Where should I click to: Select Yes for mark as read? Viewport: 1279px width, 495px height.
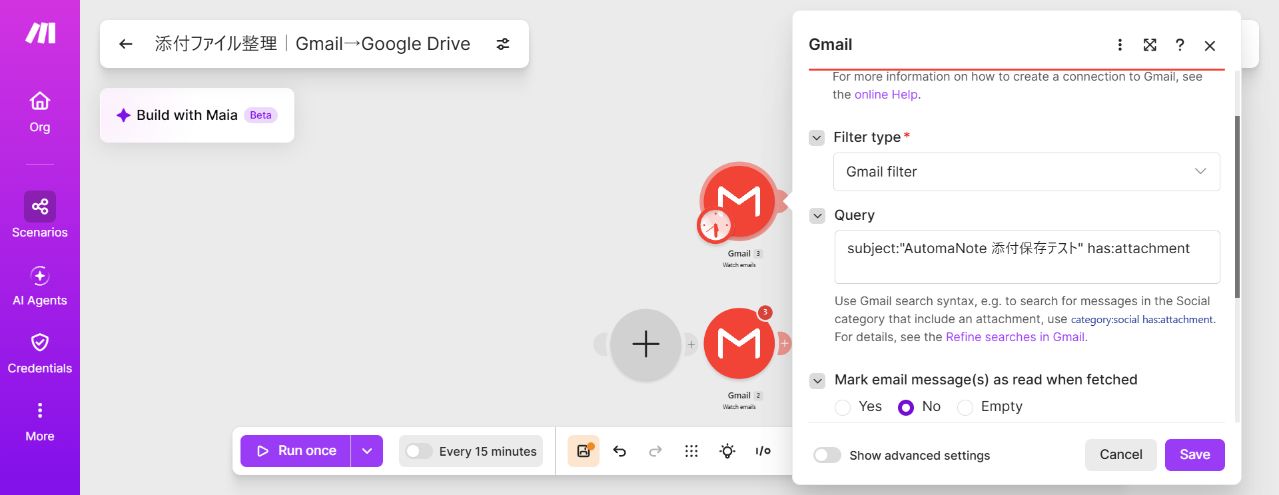pos(843,407)
